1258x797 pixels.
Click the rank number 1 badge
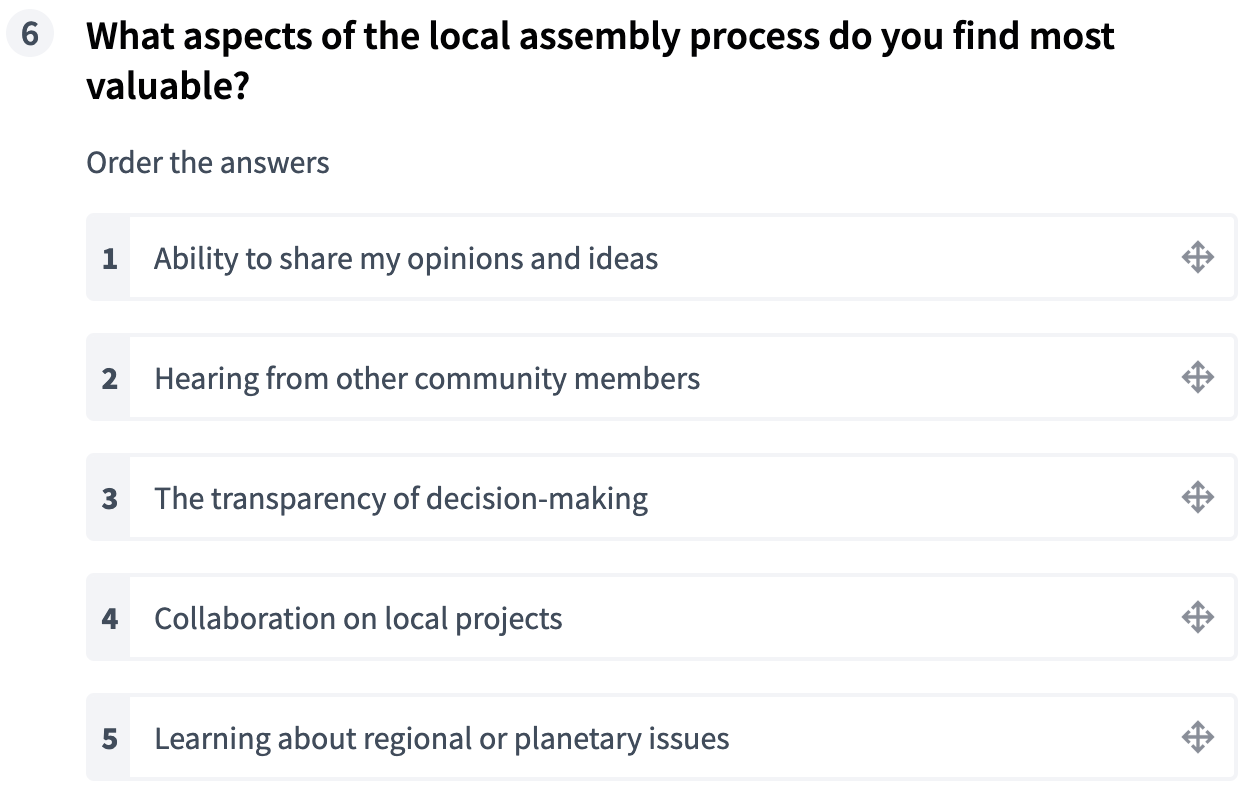tap(109, 259)
